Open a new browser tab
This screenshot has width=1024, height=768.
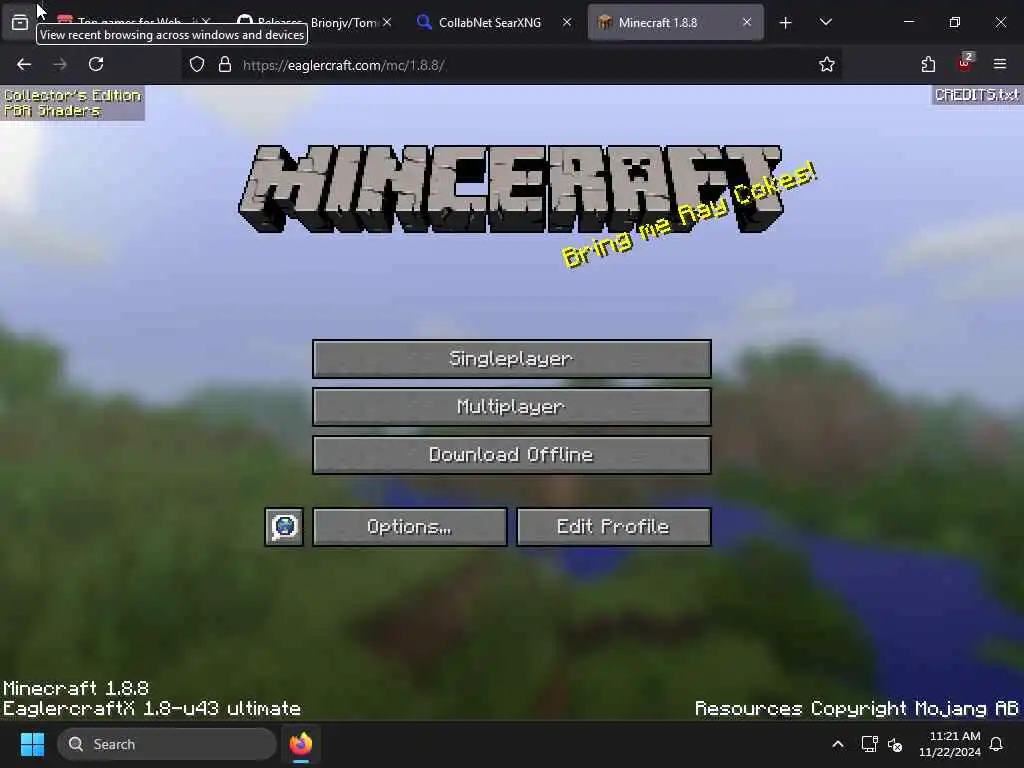[x=786, y=23]
